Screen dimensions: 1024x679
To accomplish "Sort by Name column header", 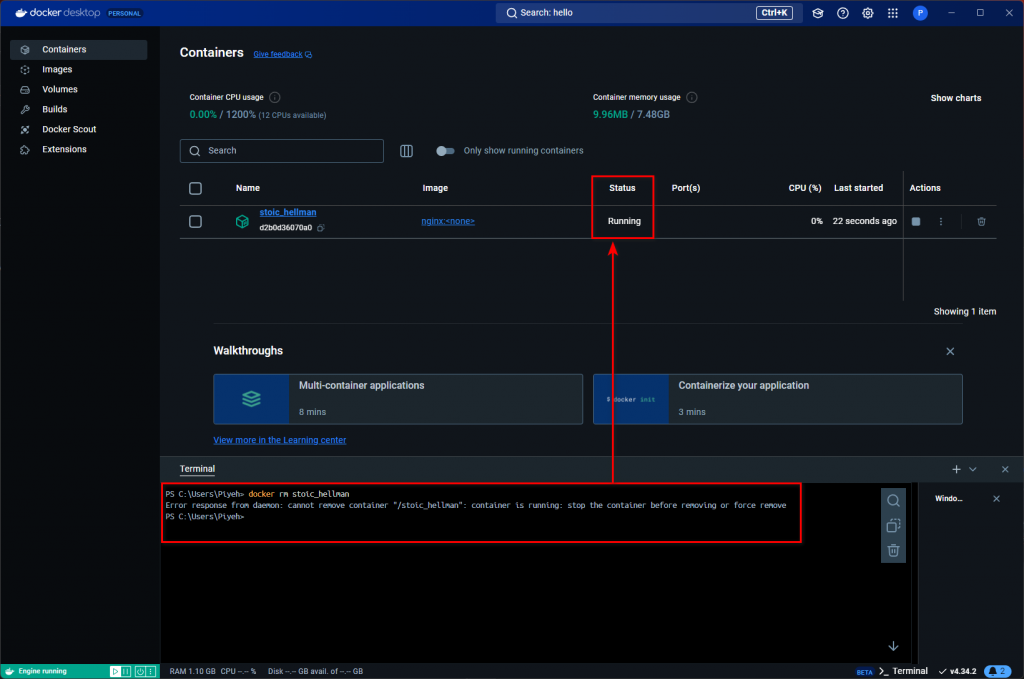I will [x=248, y=188].
